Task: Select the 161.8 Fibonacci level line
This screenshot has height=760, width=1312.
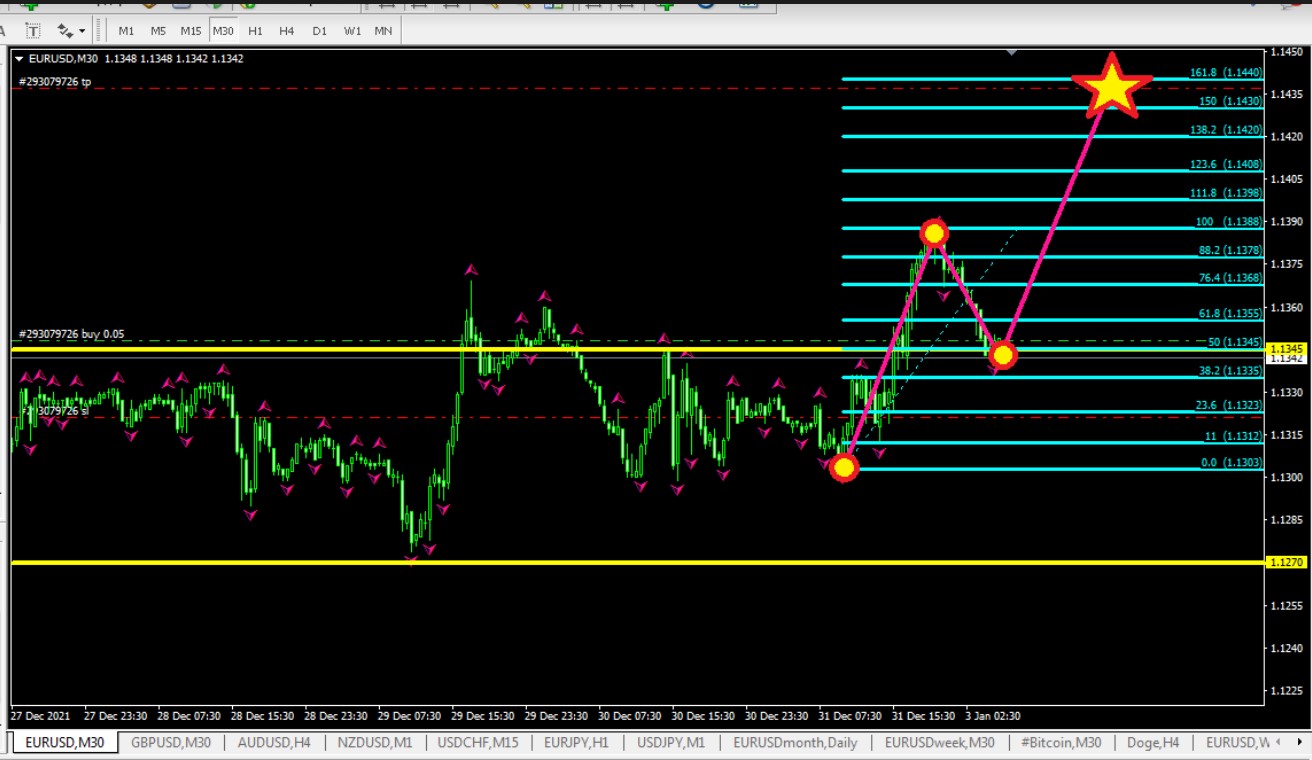Action: [x=1051, y=78]
